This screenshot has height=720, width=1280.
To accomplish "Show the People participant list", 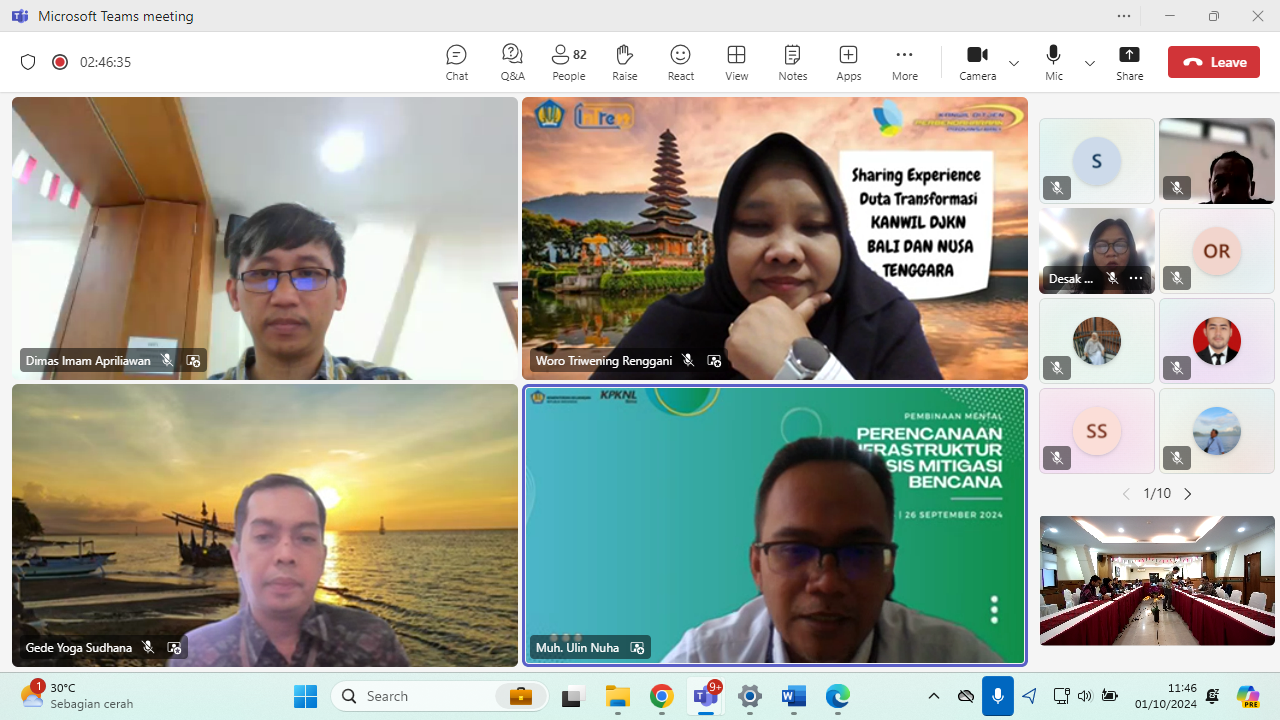I will 568,62.
